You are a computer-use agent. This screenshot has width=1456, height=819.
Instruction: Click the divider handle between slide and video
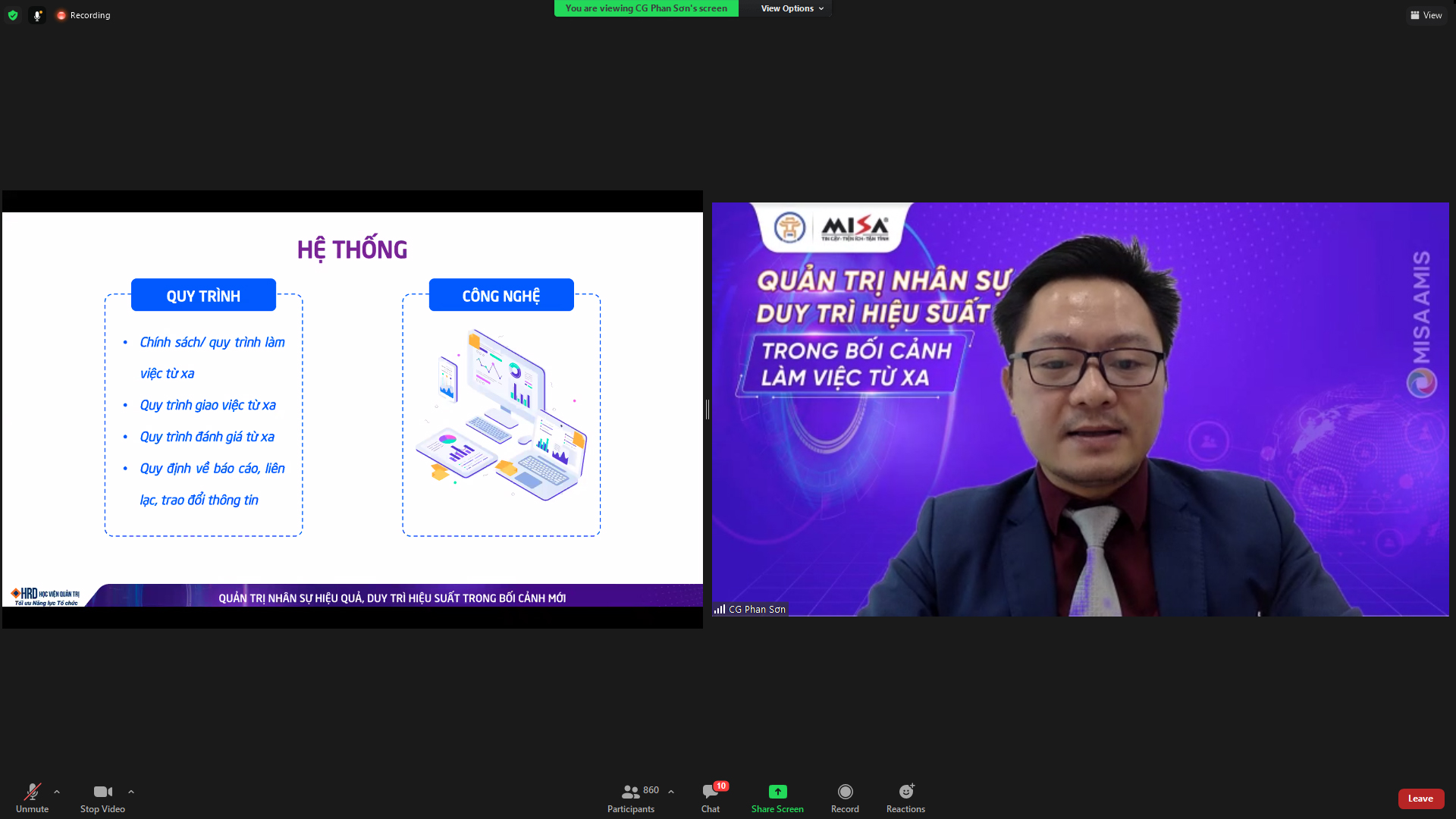(707, 409)
